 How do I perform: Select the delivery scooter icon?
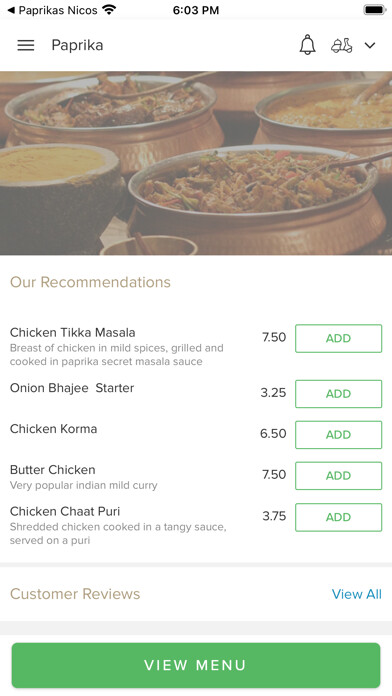(x=342, y=45)
